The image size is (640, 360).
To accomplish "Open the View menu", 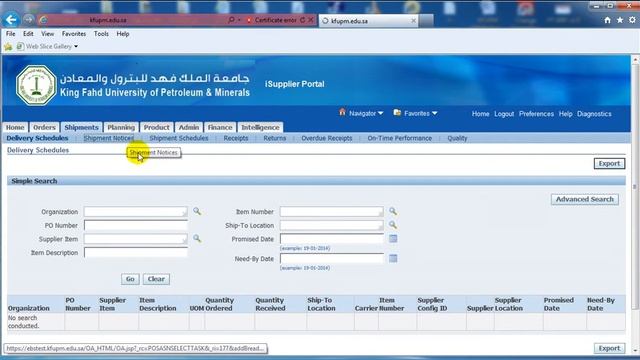I will click(47, 34).
